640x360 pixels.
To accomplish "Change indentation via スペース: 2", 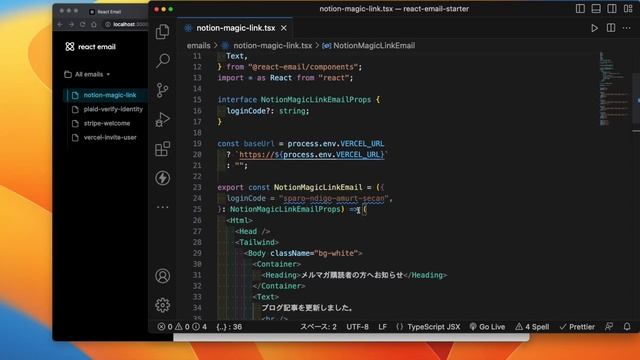I will point(318,327).
